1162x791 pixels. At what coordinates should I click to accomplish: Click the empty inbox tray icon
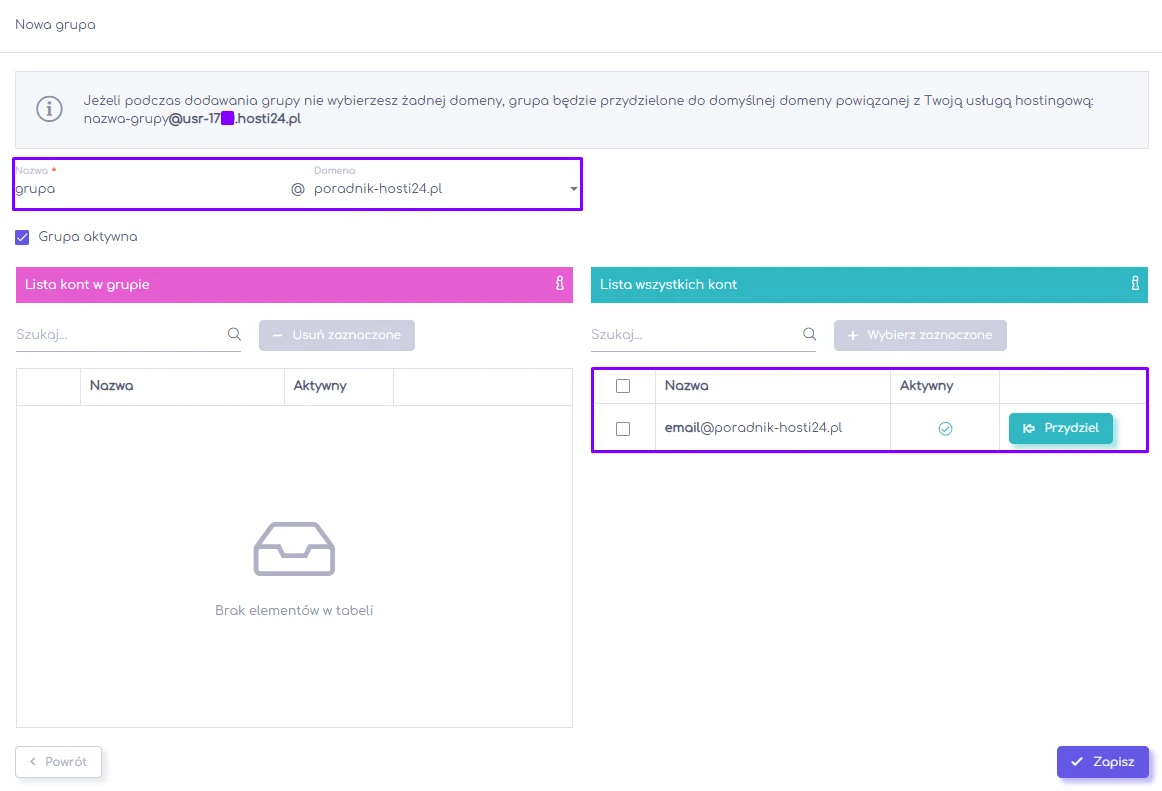(x=294, y=549)
